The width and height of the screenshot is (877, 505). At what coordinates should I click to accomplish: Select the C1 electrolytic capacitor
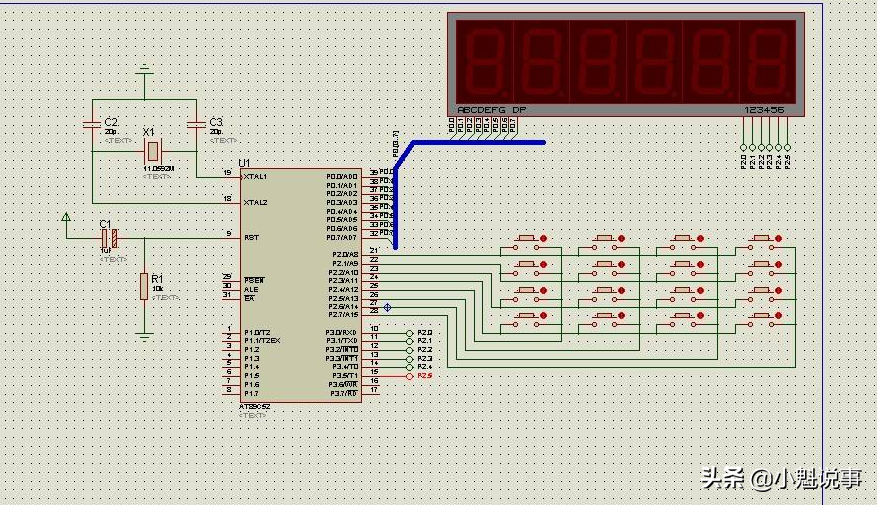pyautogui.click(x=109, y=239)
